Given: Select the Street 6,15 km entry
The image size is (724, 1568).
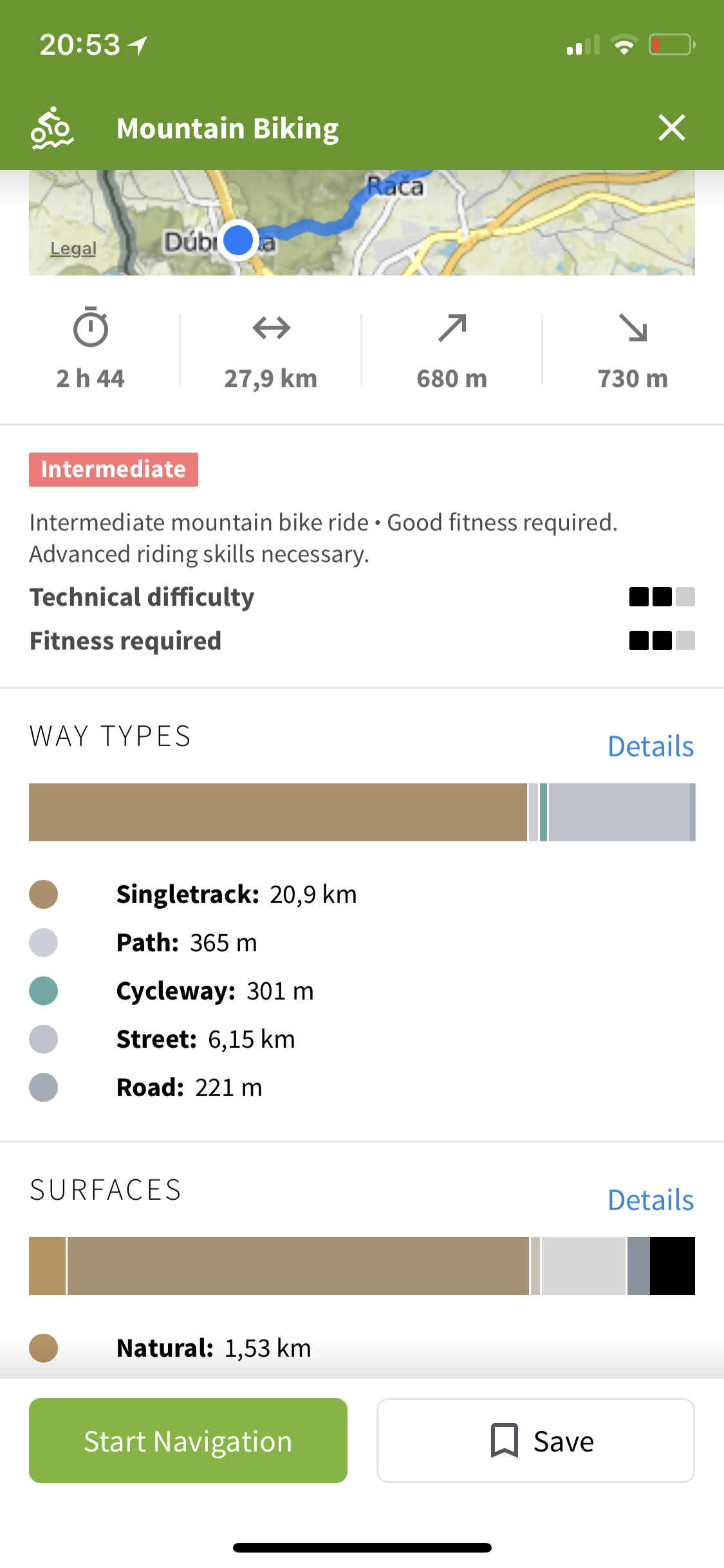Looking at the screenshot, I should [205, 1039].
